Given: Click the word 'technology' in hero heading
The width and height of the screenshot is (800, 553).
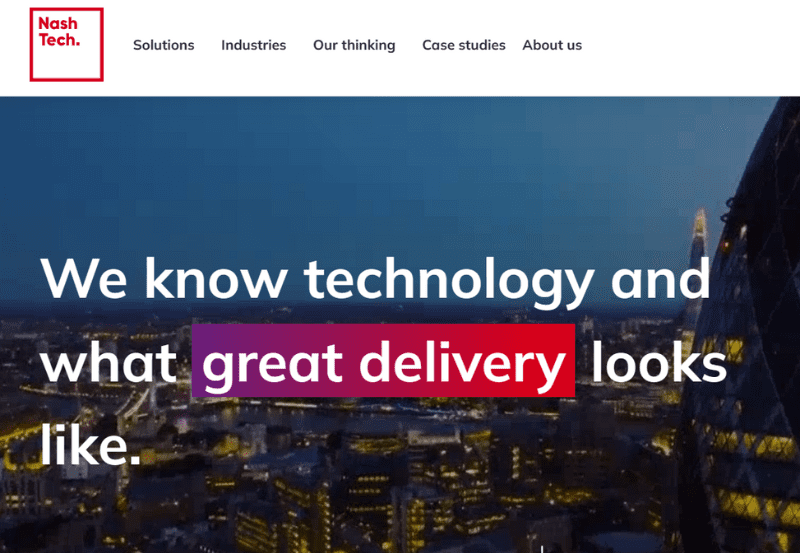Looking at the screenshot, I should pos(449,283).
